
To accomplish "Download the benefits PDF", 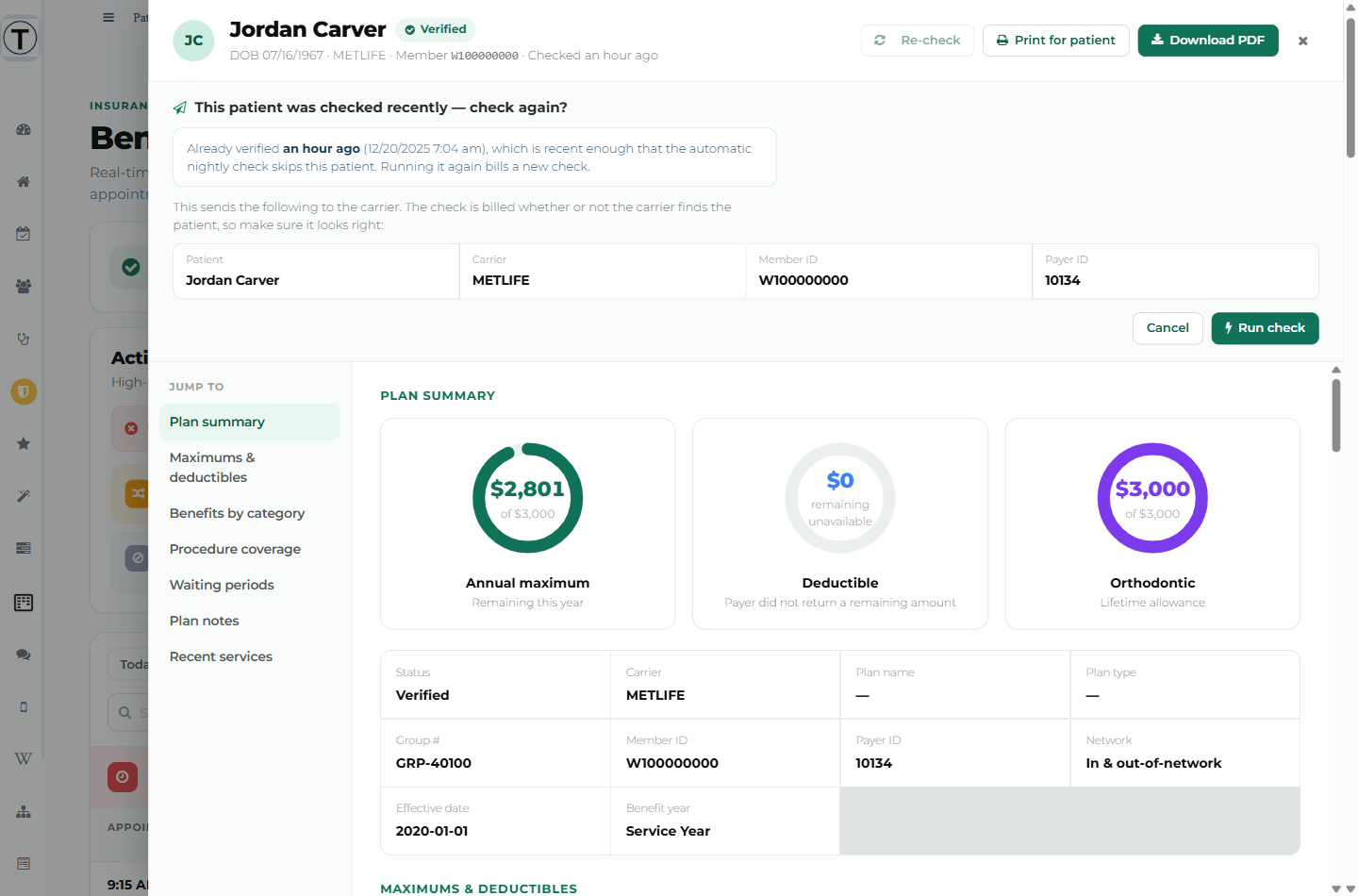I will 1208,41.
